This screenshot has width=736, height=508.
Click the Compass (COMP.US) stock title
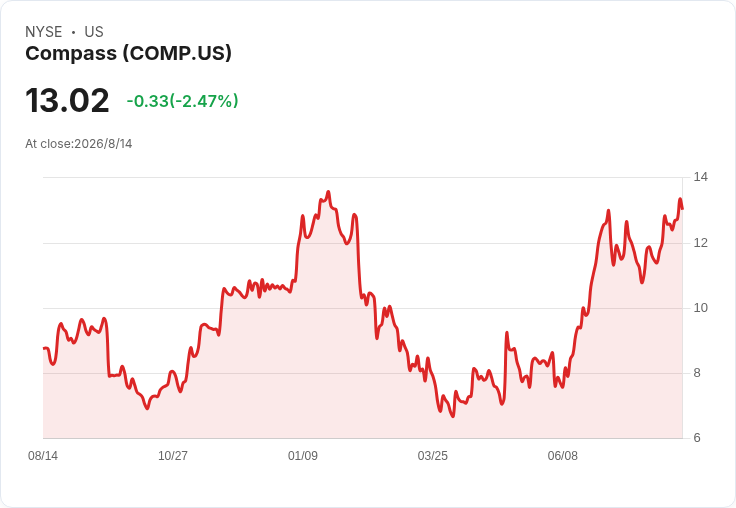(128, 54)
